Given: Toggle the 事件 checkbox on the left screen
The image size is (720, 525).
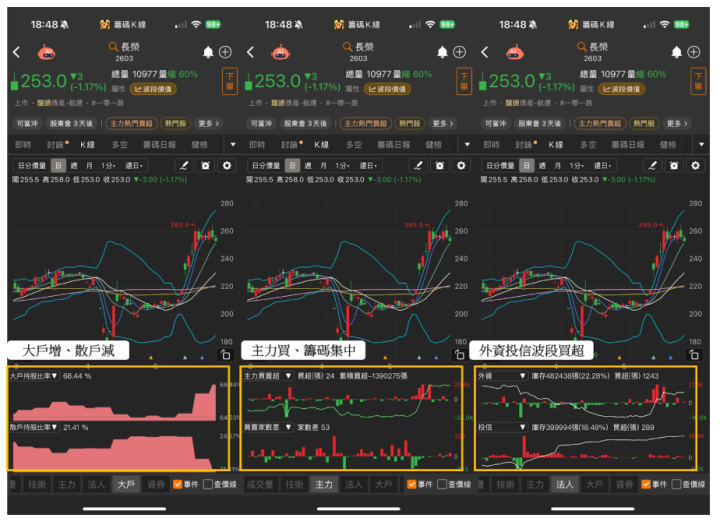Looking at the screenshot, I should point(178,484).
